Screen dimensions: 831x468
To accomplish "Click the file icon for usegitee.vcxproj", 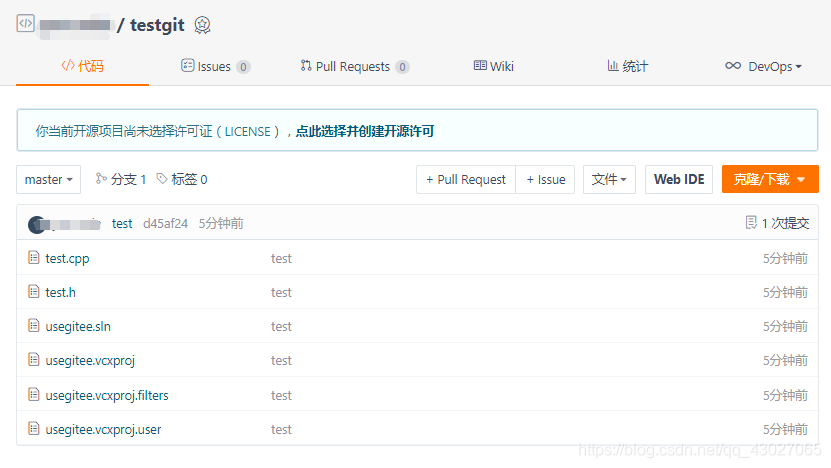I will [34, 359].
